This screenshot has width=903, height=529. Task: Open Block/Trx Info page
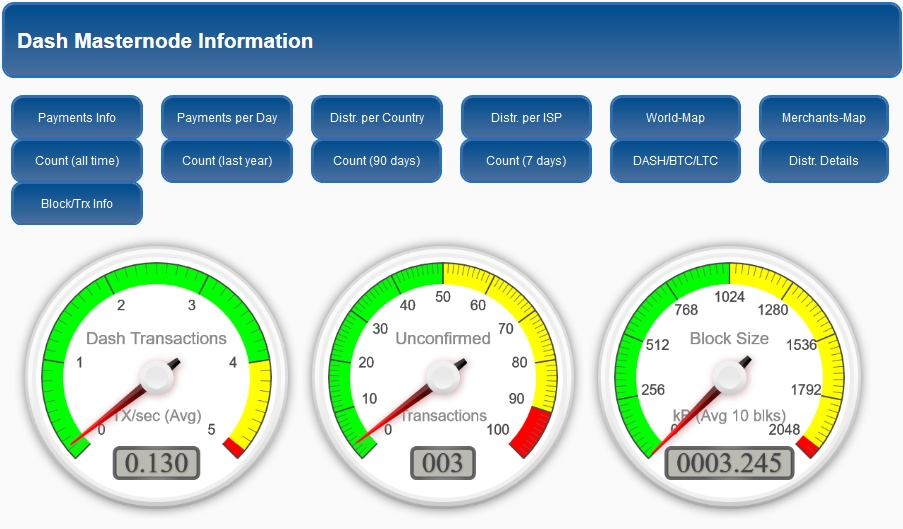[x=77, y=204]
